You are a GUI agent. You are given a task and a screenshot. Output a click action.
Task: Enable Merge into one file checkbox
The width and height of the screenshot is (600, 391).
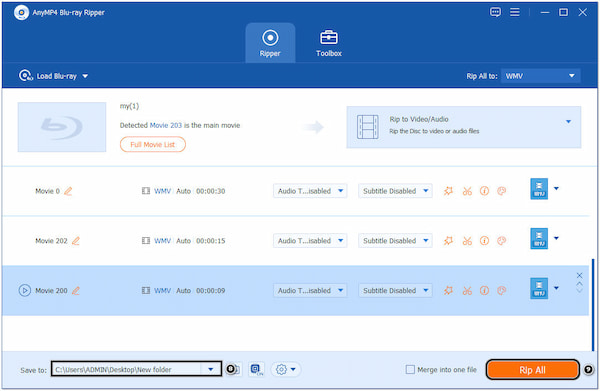(x=410, y=370)
